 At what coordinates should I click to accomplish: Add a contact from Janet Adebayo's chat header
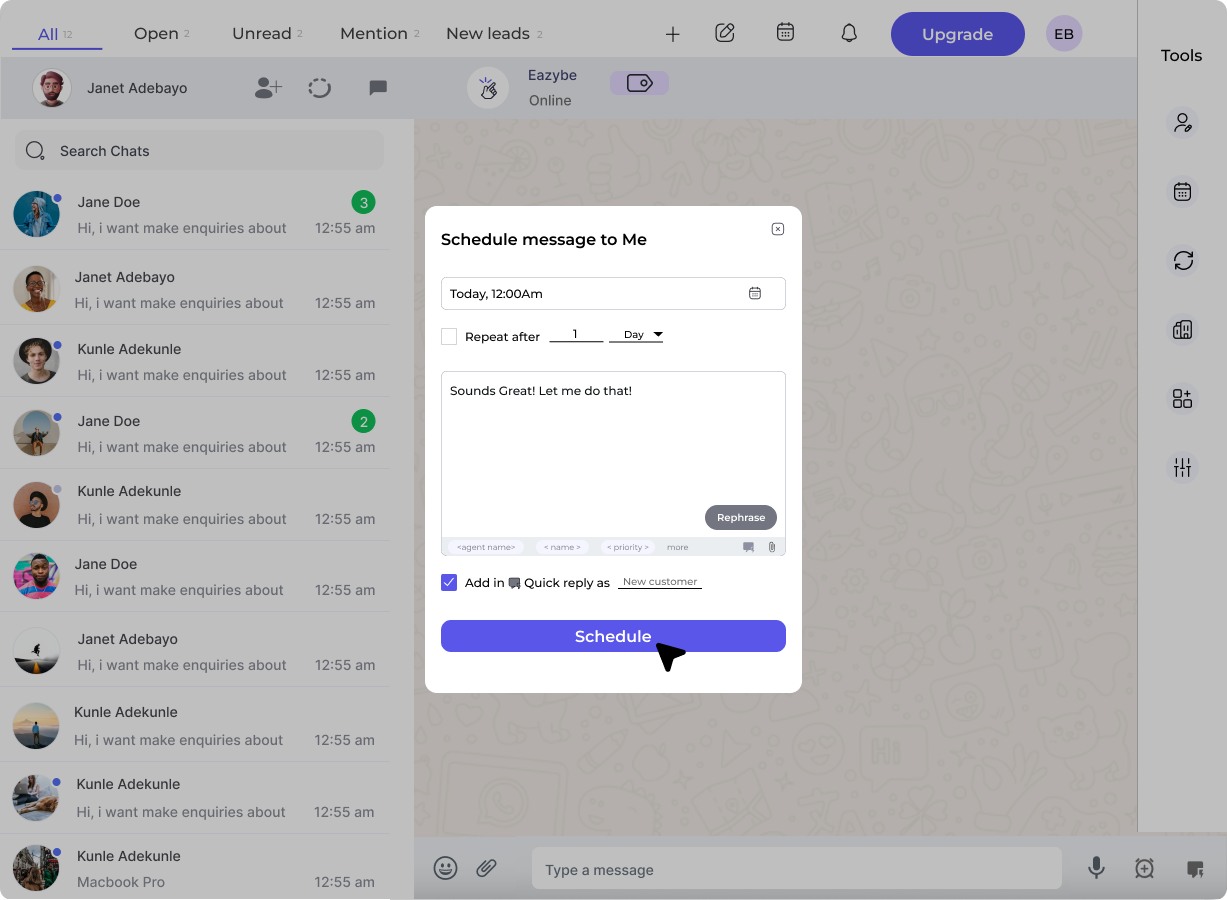click(267, 88)
